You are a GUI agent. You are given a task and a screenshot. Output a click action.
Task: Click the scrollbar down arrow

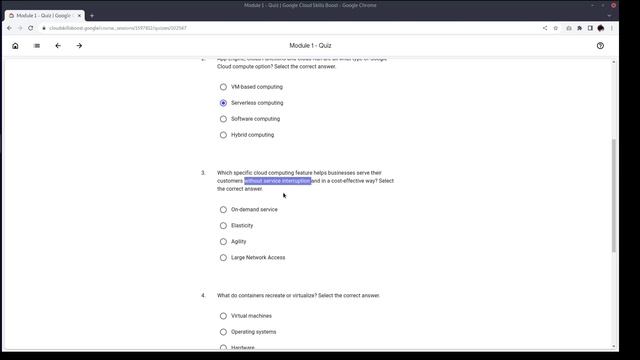[613, 347]
